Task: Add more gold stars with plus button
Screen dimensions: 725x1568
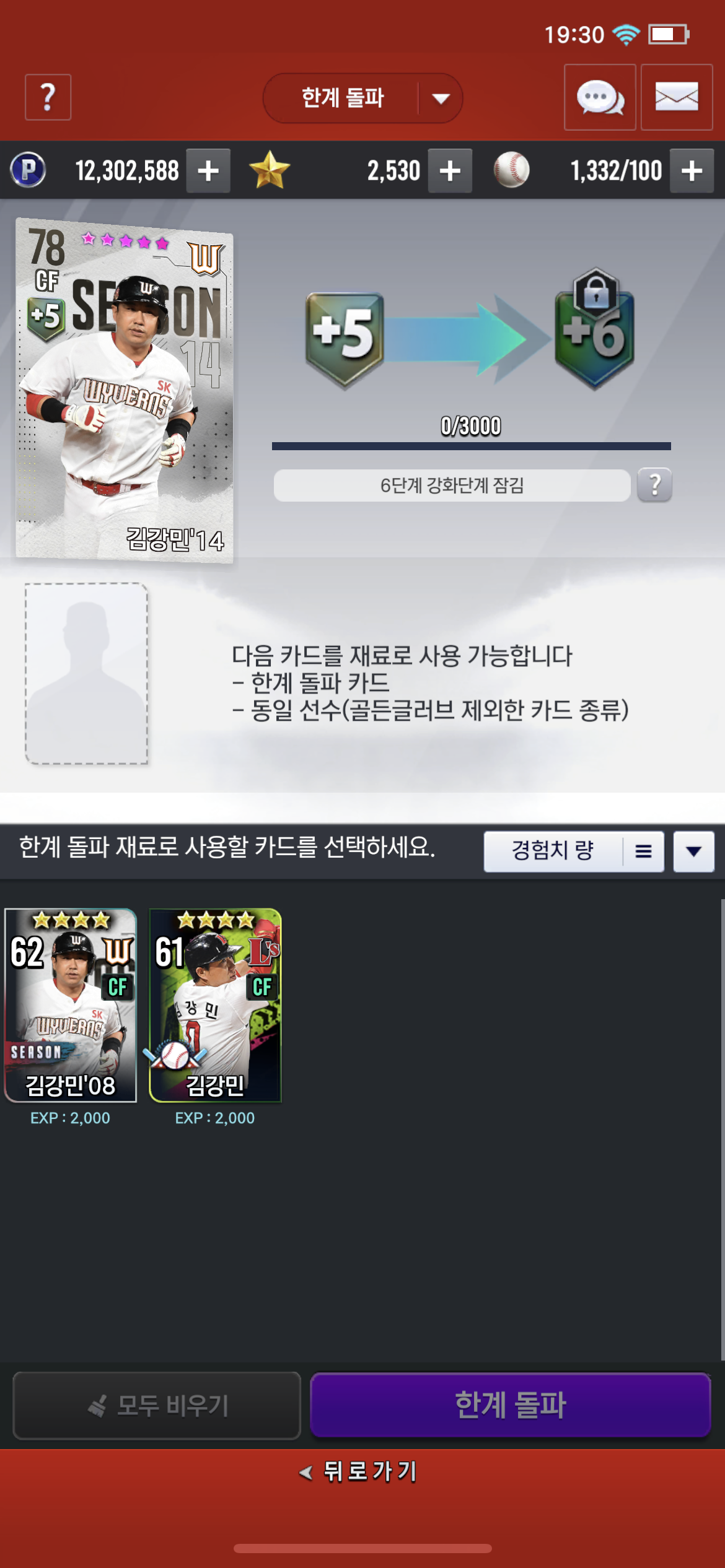Action: (450, 170)
